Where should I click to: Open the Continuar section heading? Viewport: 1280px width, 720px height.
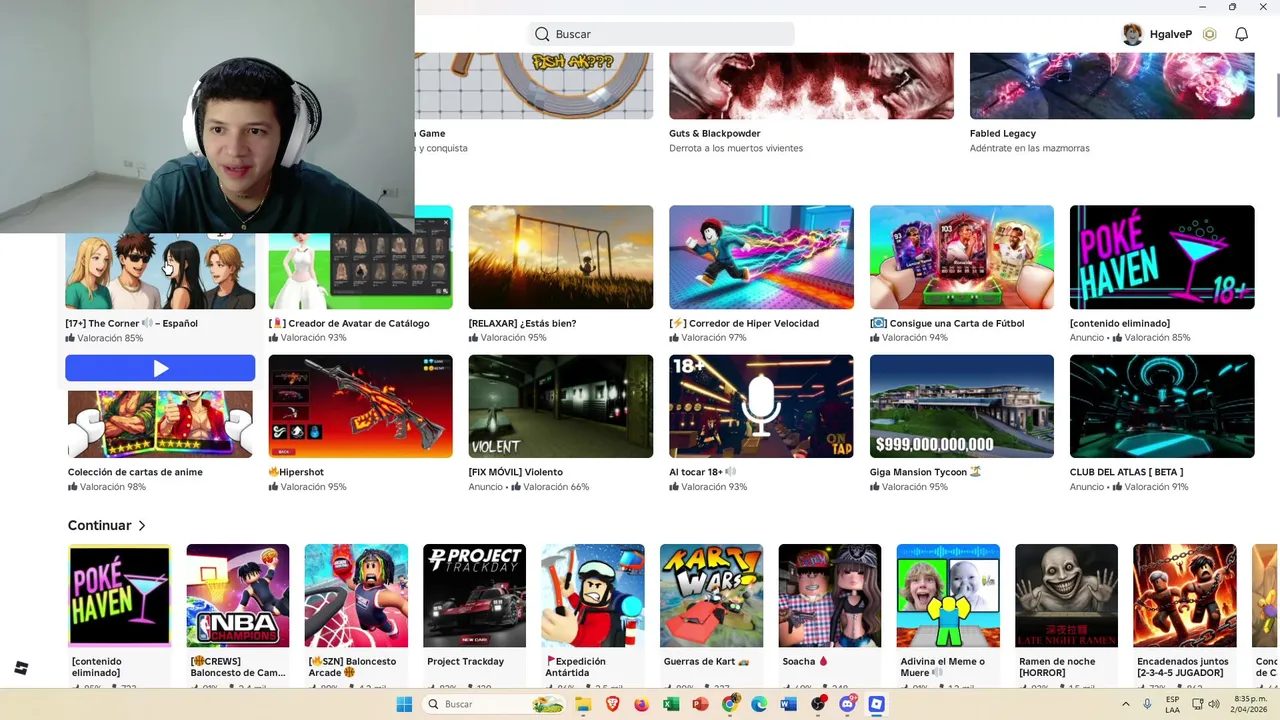click(x=99, y=525)
